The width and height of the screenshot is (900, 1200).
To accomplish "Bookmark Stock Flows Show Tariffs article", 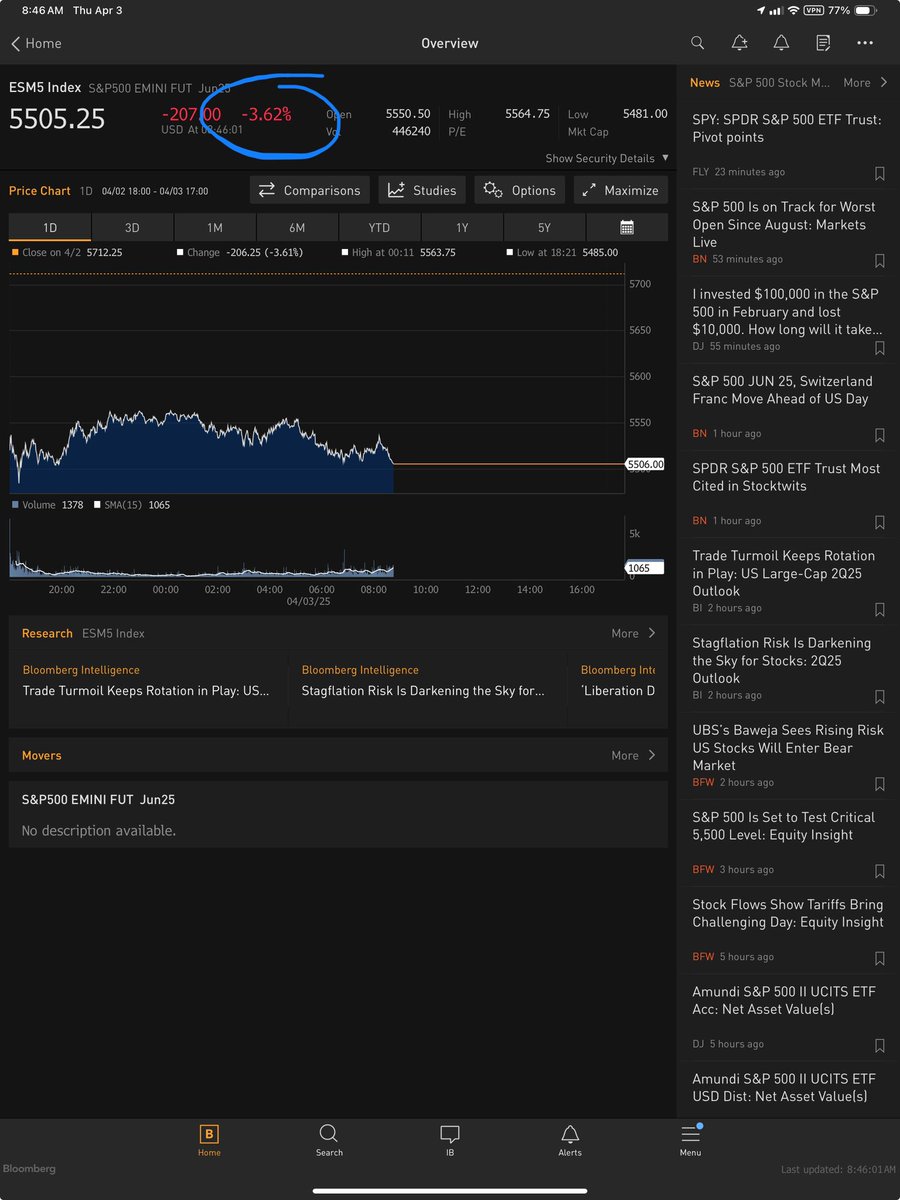I will (x=880, y=957).
